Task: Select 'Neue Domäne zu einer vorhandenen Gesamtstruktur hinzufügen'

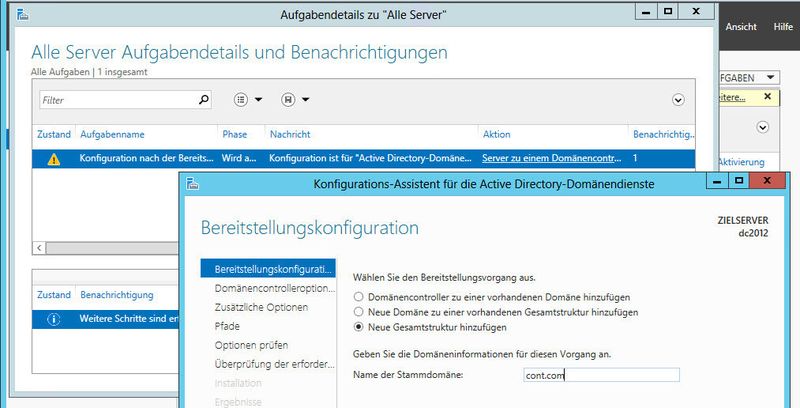Action: (359, 312)
